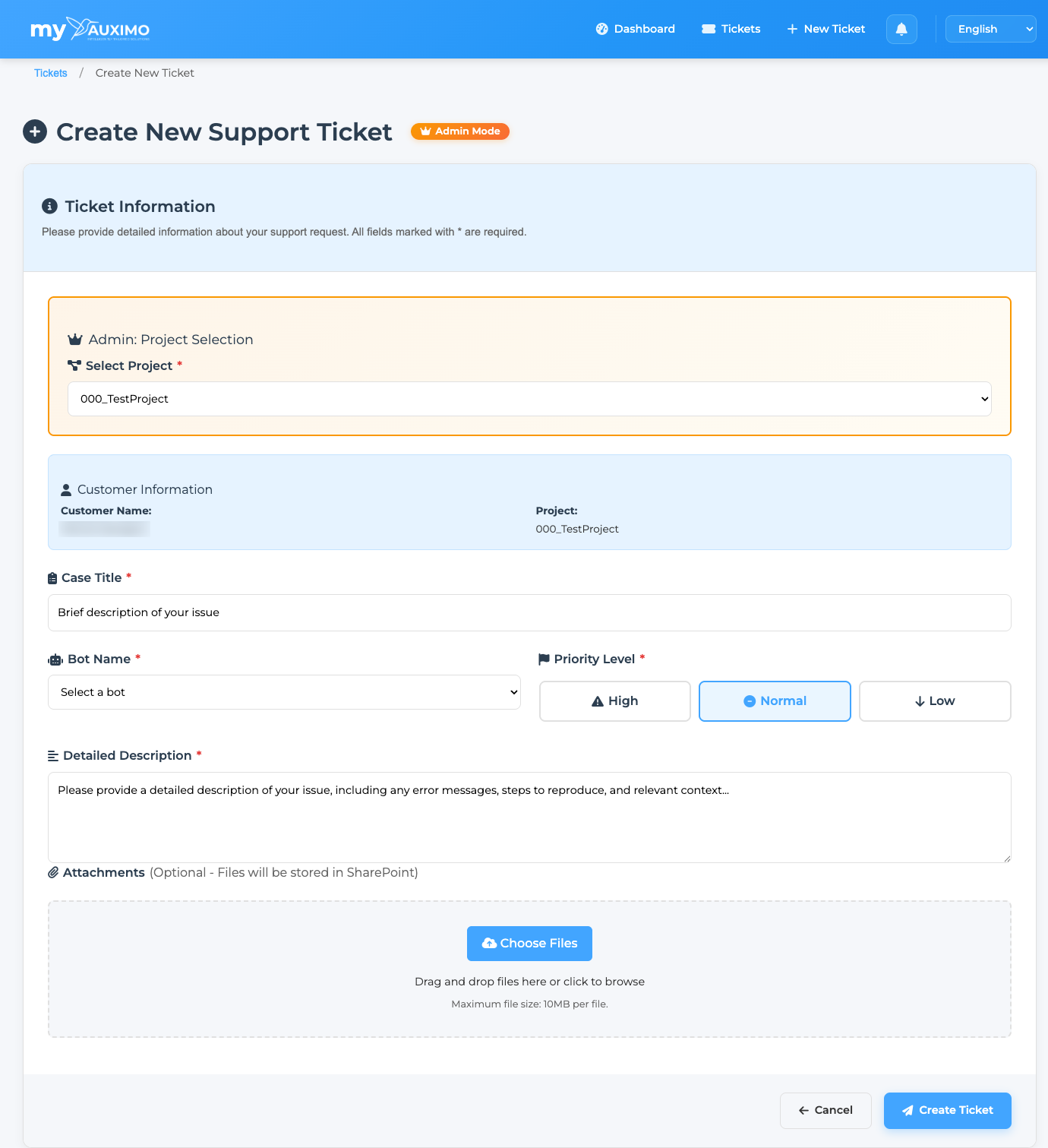Click the plus icon beside page title
The width and height of the screenshot is (1048, 1148).
point(35,131)
